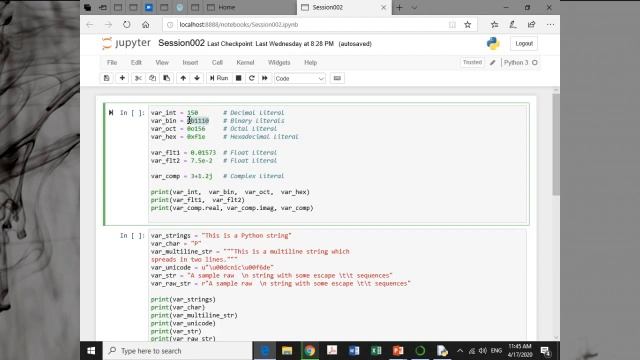Go back in the browser
Image resolution: width=640 pixels, height=360 pixels.
point(90,24)
